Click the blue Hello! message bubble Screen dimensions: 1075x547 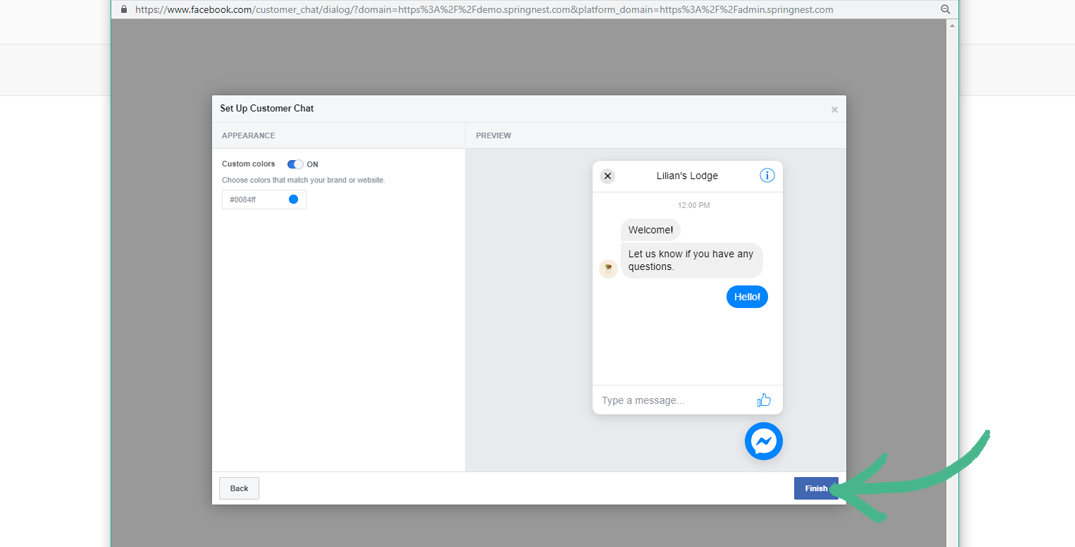(x=747, y=297)
